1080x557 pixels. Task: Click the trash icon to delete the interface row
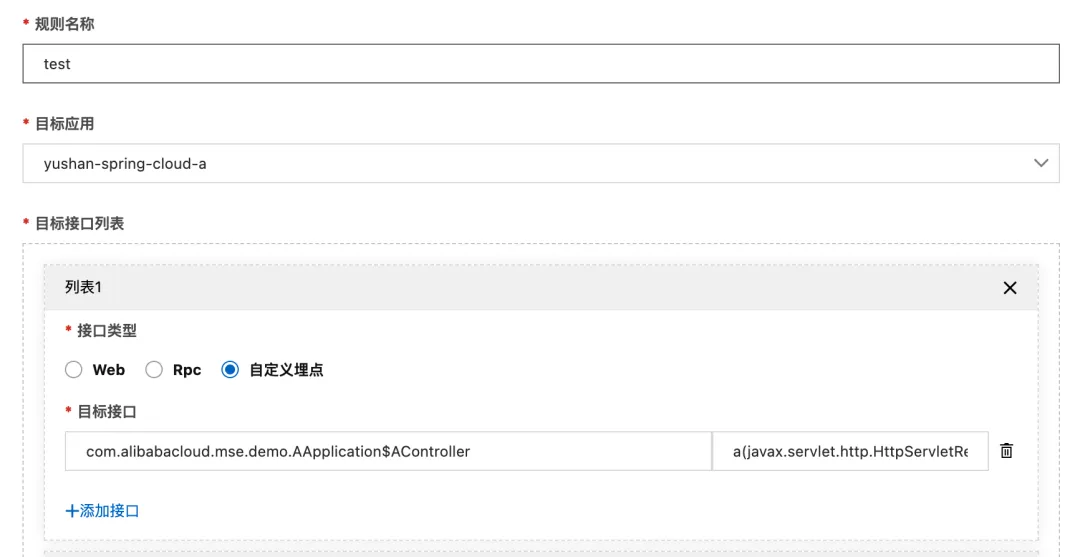pyautogui.click(x=1007, y=451)
